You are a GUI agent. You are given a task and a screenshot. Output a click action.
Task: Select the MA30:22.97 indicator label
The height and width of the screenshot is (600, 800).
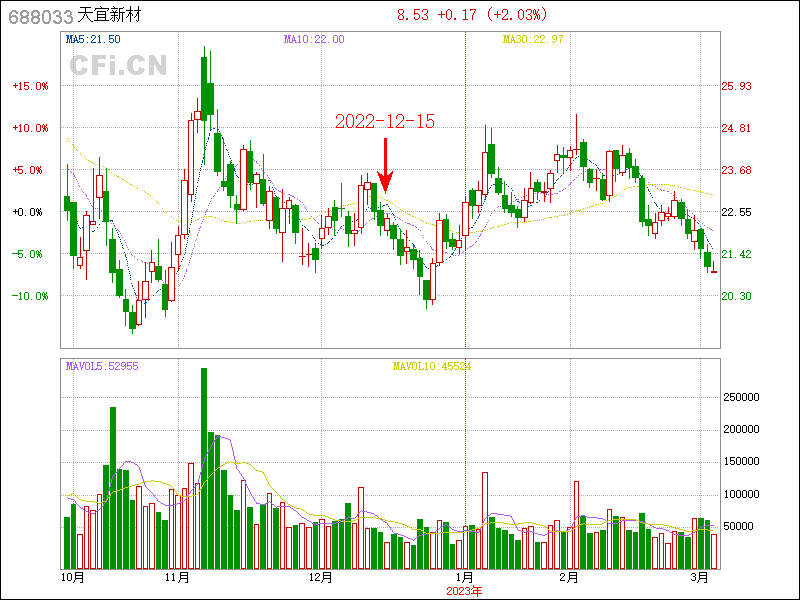[533, 39]
